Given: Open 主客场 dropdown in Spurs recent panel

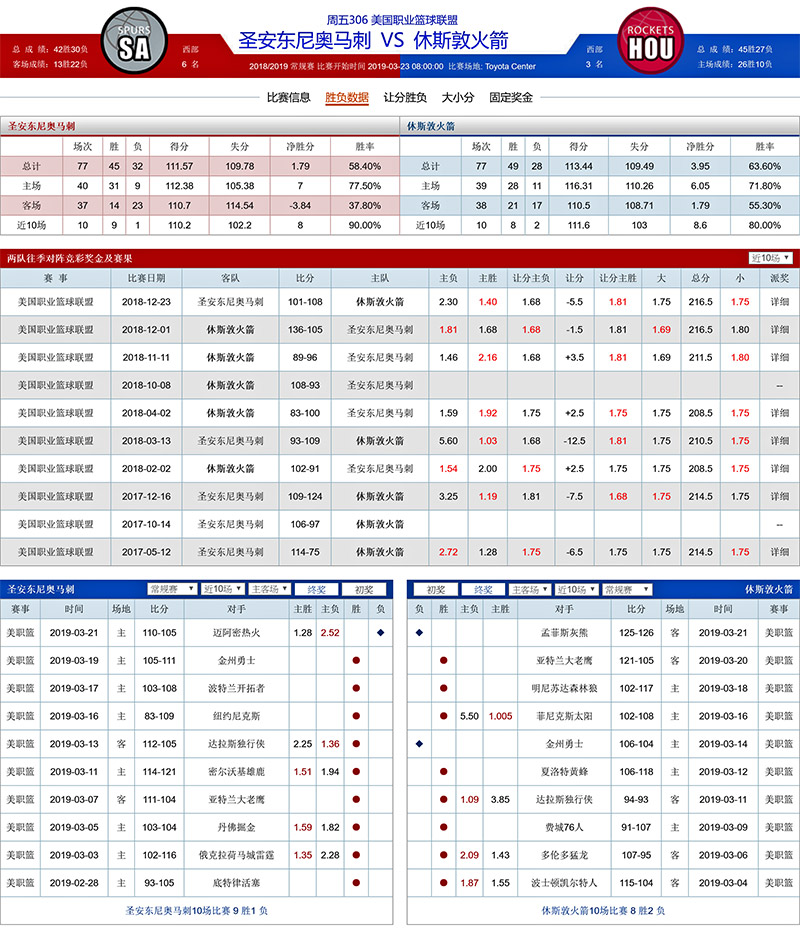Looking at the screenshot, I should pos(269,589).
